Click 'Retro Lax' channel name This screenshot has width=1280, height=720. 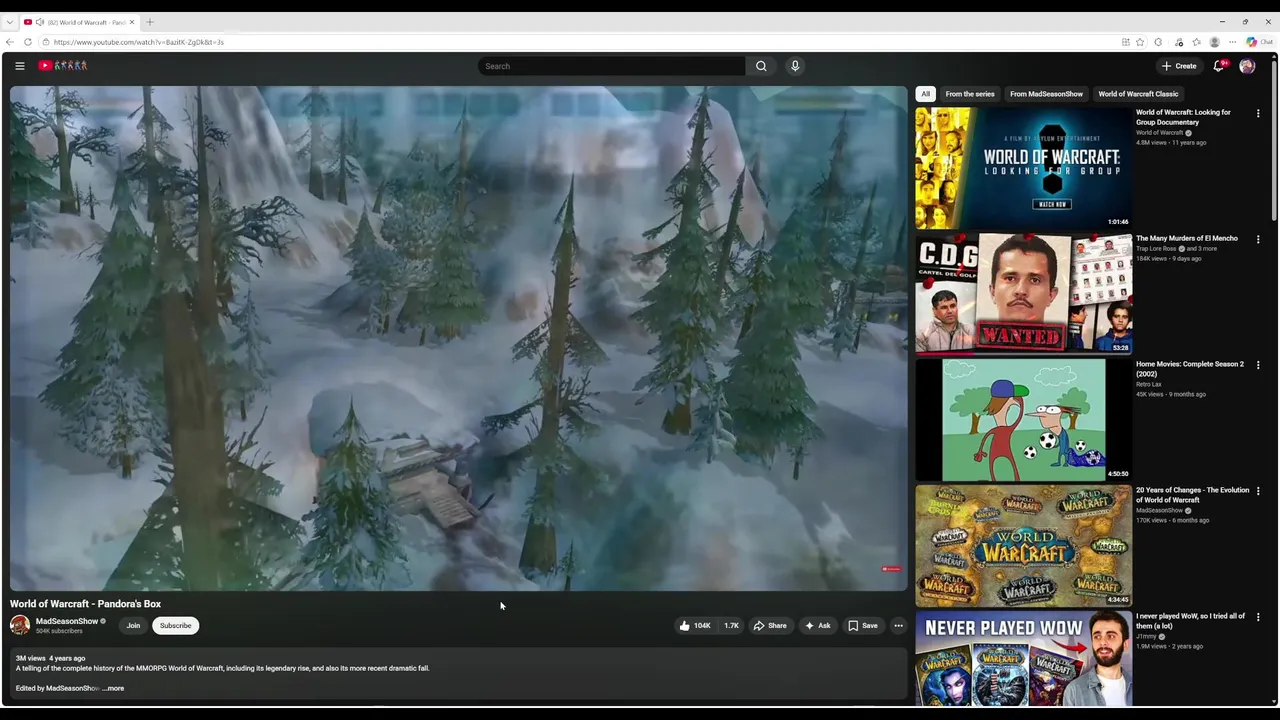(x=1148, y=384)
